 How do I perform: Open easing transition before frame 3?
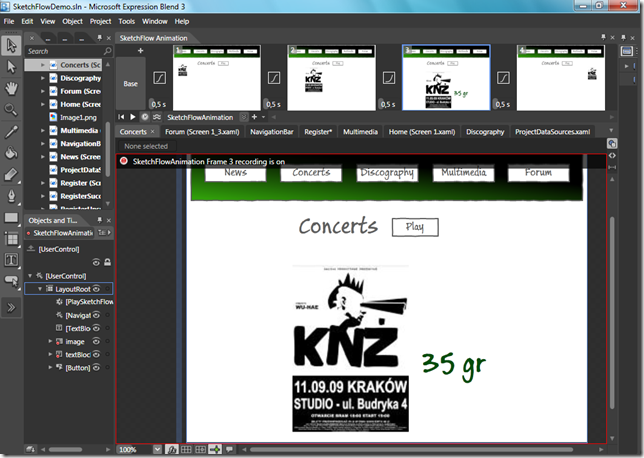(x=389, y=78)
